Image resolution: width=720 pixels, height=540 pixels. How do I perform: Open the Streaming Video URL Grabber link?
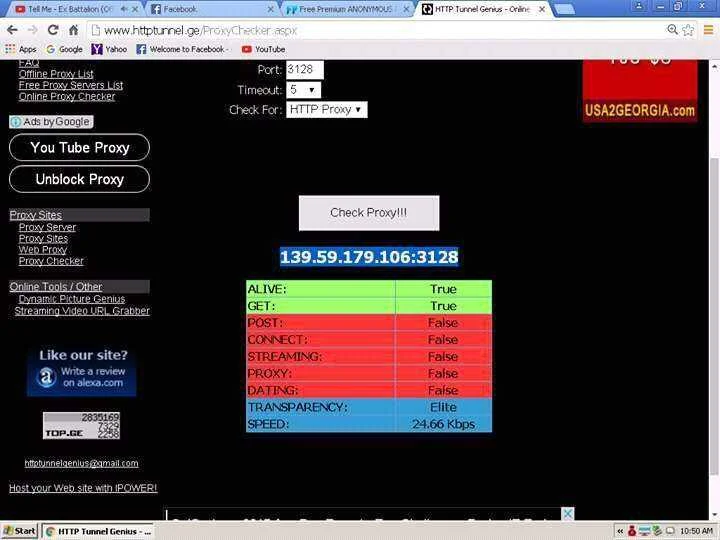(82, 311)
